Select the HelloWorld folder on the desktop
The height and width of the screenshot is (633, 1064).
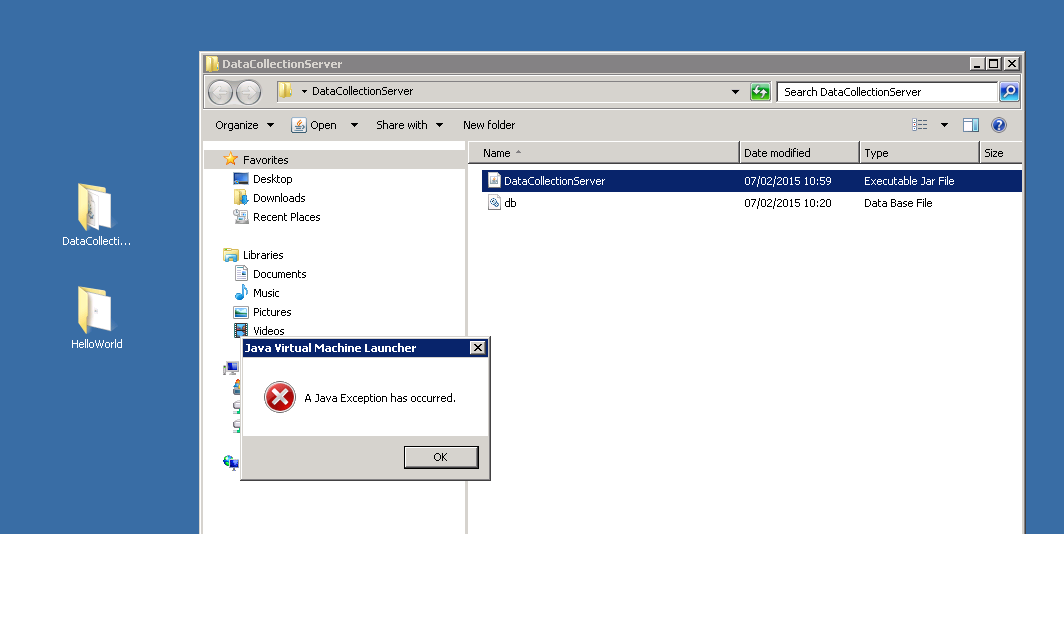(96, 318)
